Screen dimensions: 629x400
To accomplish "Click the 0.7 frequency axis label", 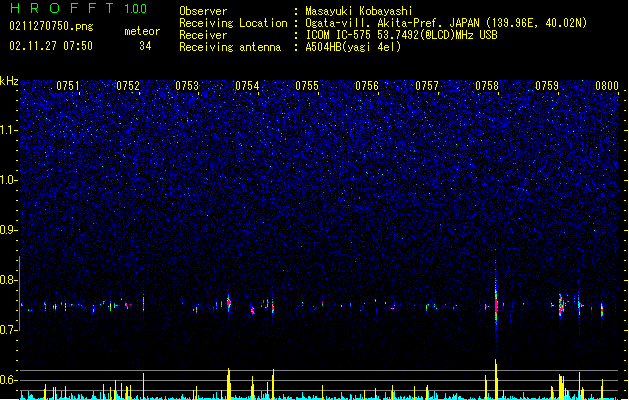I will tap(9, 330).
